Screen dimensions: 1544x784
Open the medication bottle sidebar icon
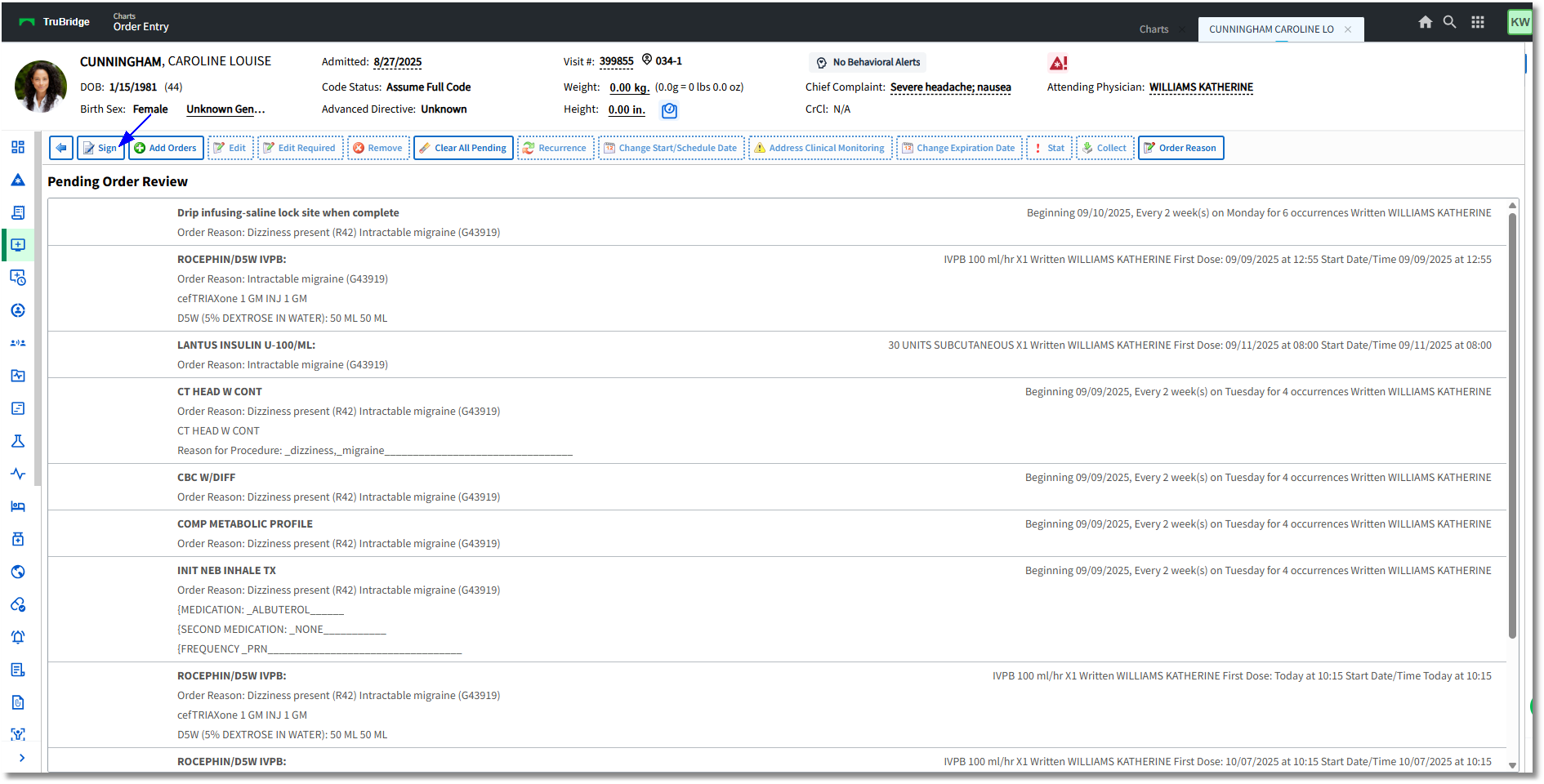(x=18, y=539)
